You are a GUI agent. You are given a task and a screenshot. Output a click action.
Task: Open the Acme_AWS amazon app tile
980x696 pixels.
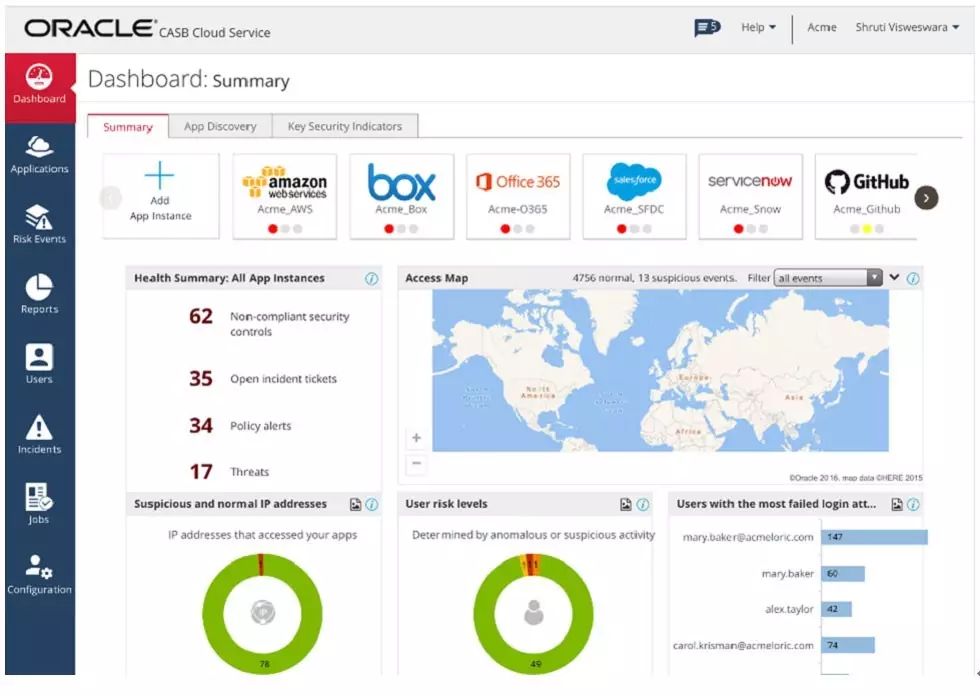click(x=285, y=196)
